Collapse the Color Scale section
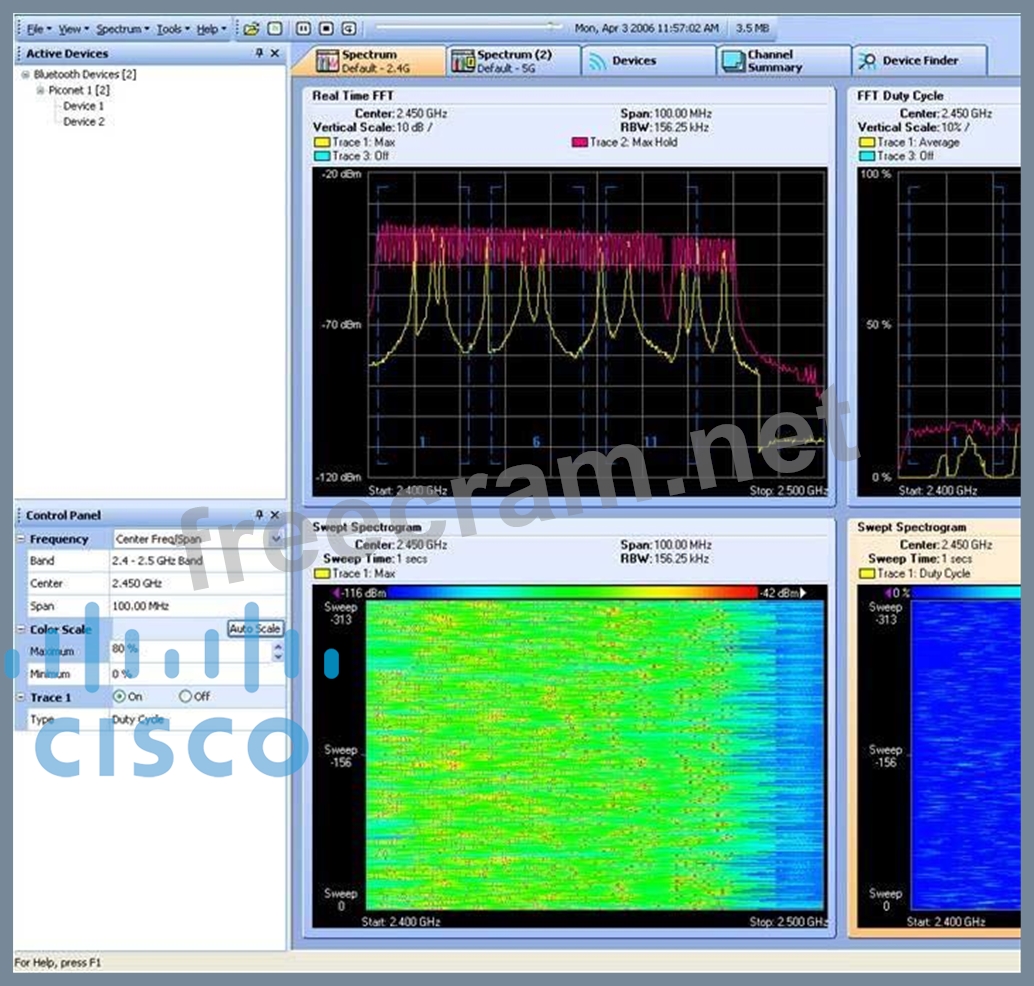 coord(21,629)
